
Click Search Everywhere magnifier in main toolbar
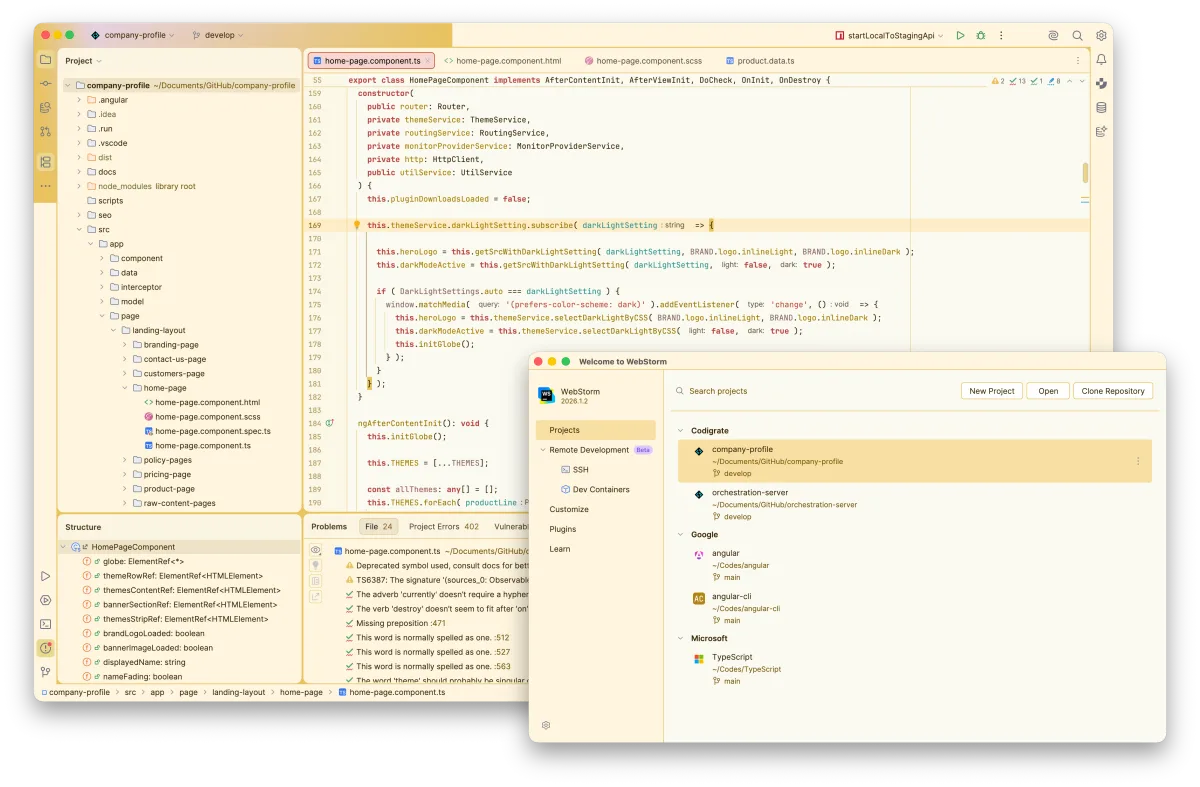(x=1077, y=35)
